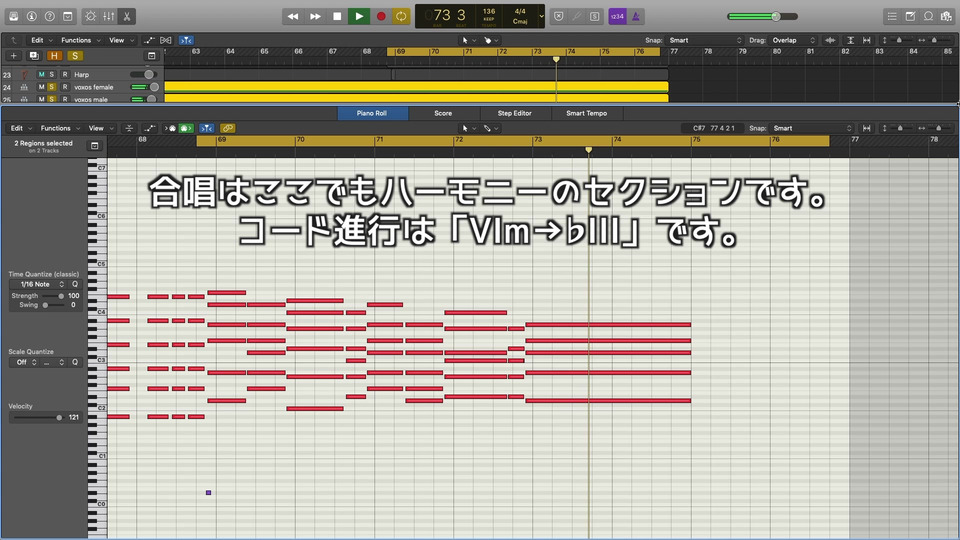This screenshot has width=960, height=540.
Task: Toggle the global Solo S button in track header
Action: (75, 56)
